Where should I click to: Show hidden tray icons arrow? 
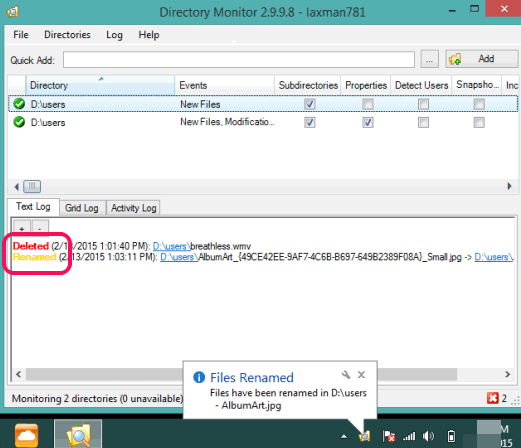(344, 436)
